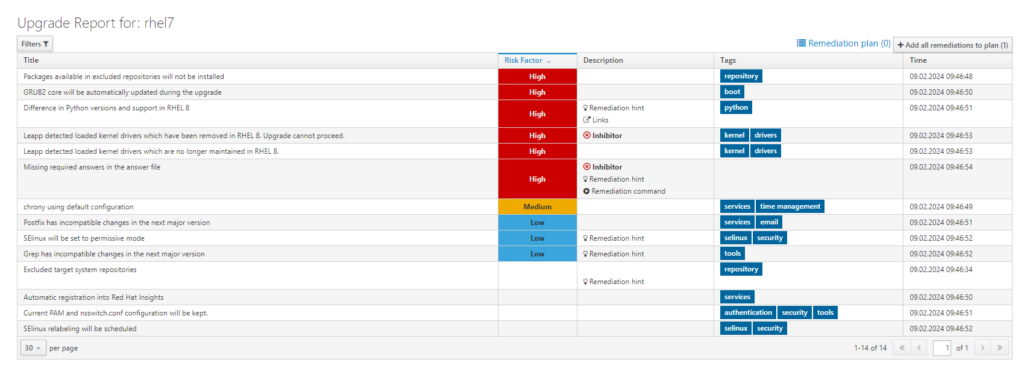Click Add all remediations to plan

[x=952, y=44]
